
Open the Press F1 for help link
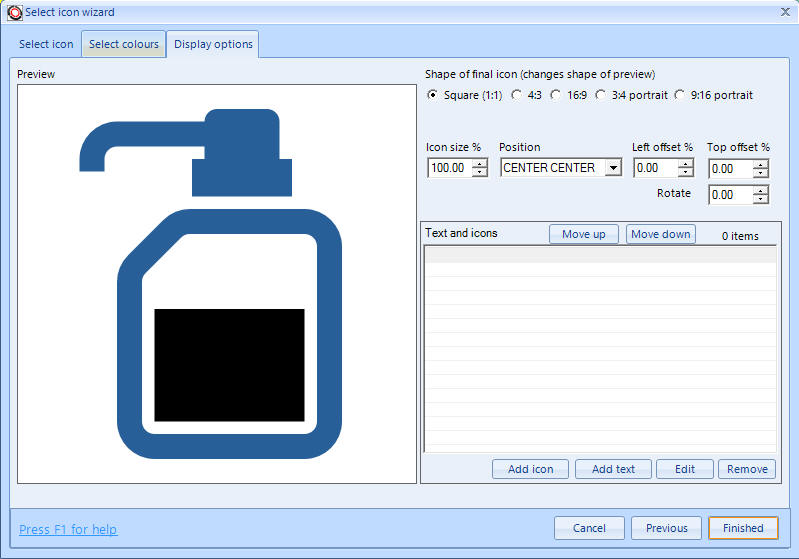68,529
